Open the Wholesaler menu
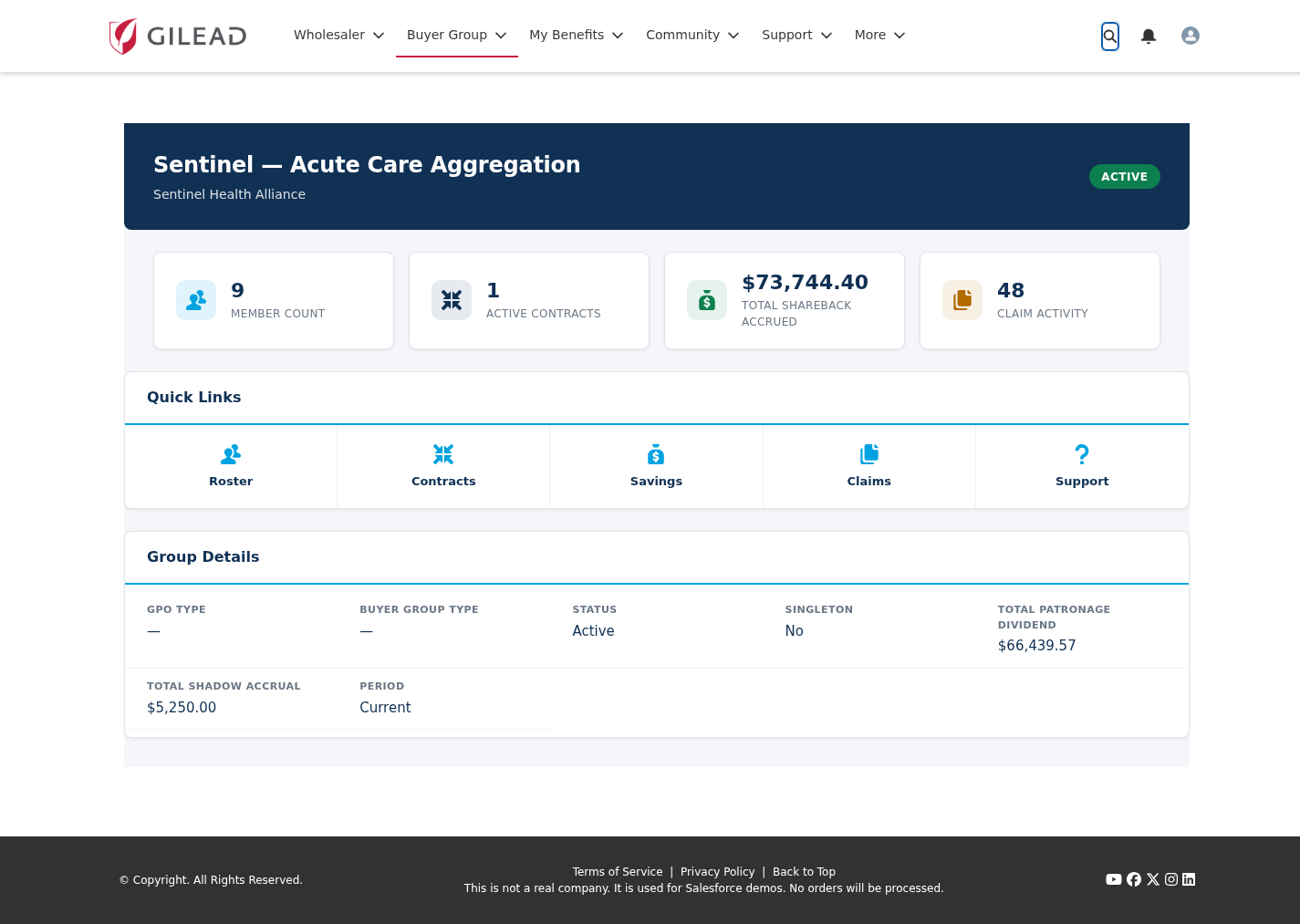Viewport: 1300px width, 924px height. (x=339, y=35)
